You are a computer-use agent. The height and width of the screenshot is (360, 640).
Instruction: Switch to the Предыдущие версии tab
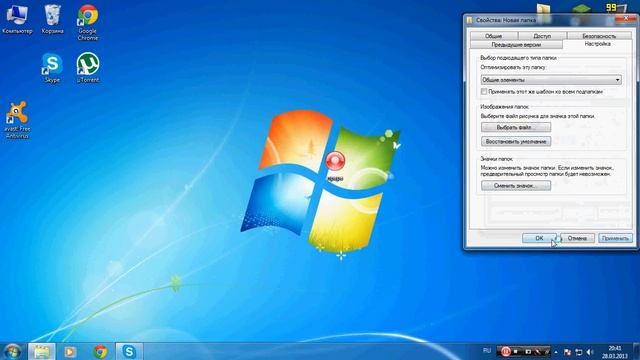click(516, 44)
